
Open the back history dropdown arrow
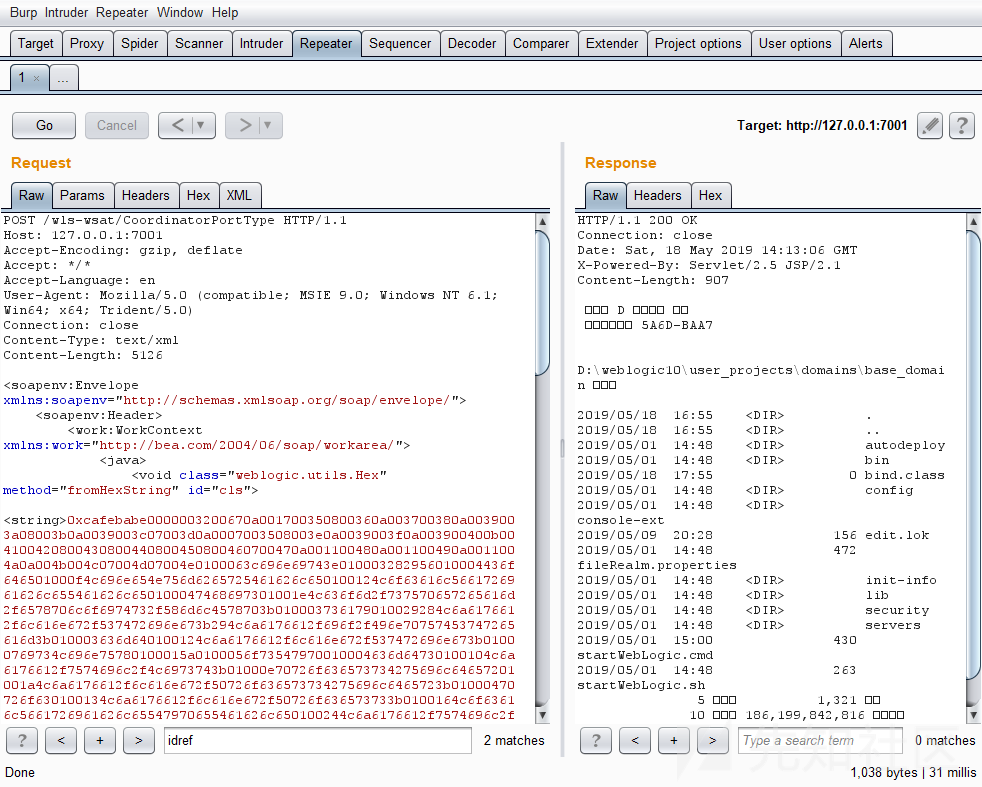pyautogui.click(x=201, y=126)
